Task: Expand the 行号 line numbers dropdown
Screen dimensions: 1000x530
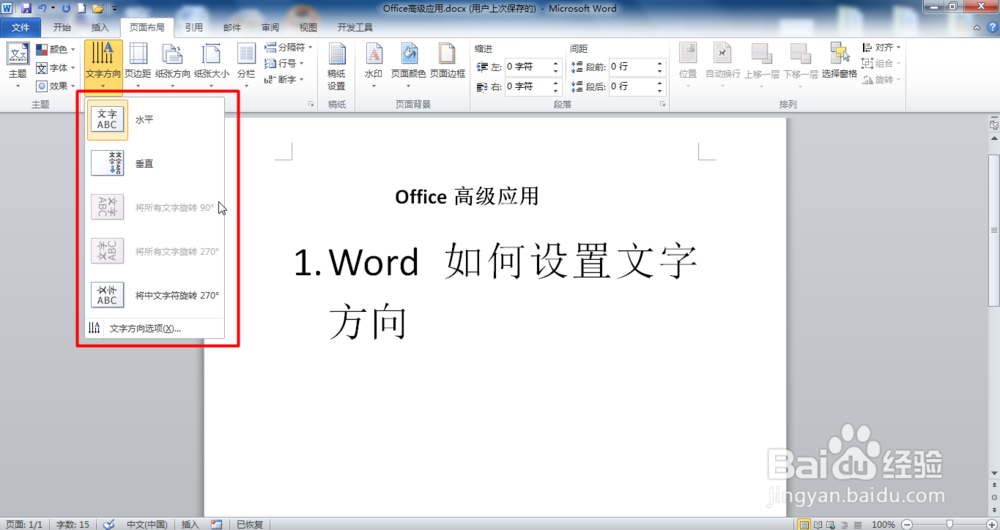Action: (x=283, y=63)
